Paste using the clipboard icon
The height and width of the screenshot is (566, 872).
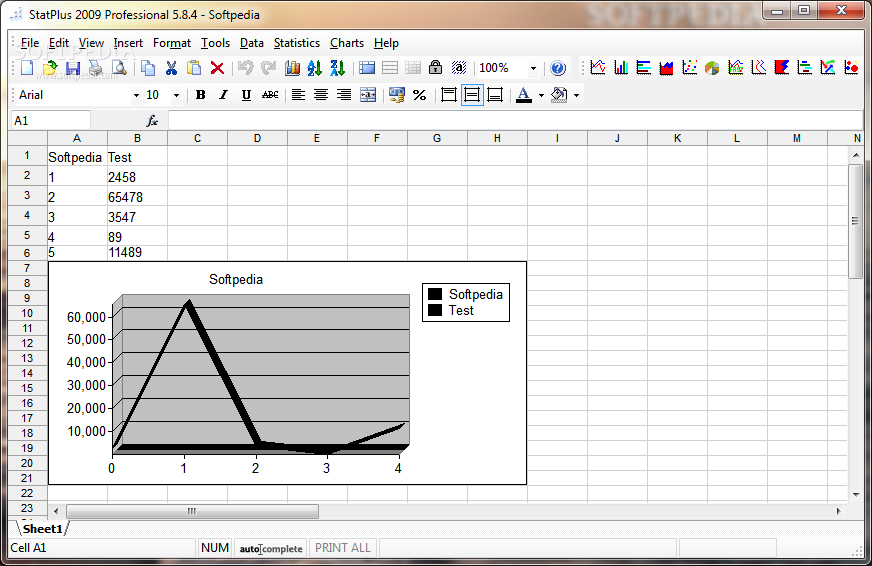point(194,68)
